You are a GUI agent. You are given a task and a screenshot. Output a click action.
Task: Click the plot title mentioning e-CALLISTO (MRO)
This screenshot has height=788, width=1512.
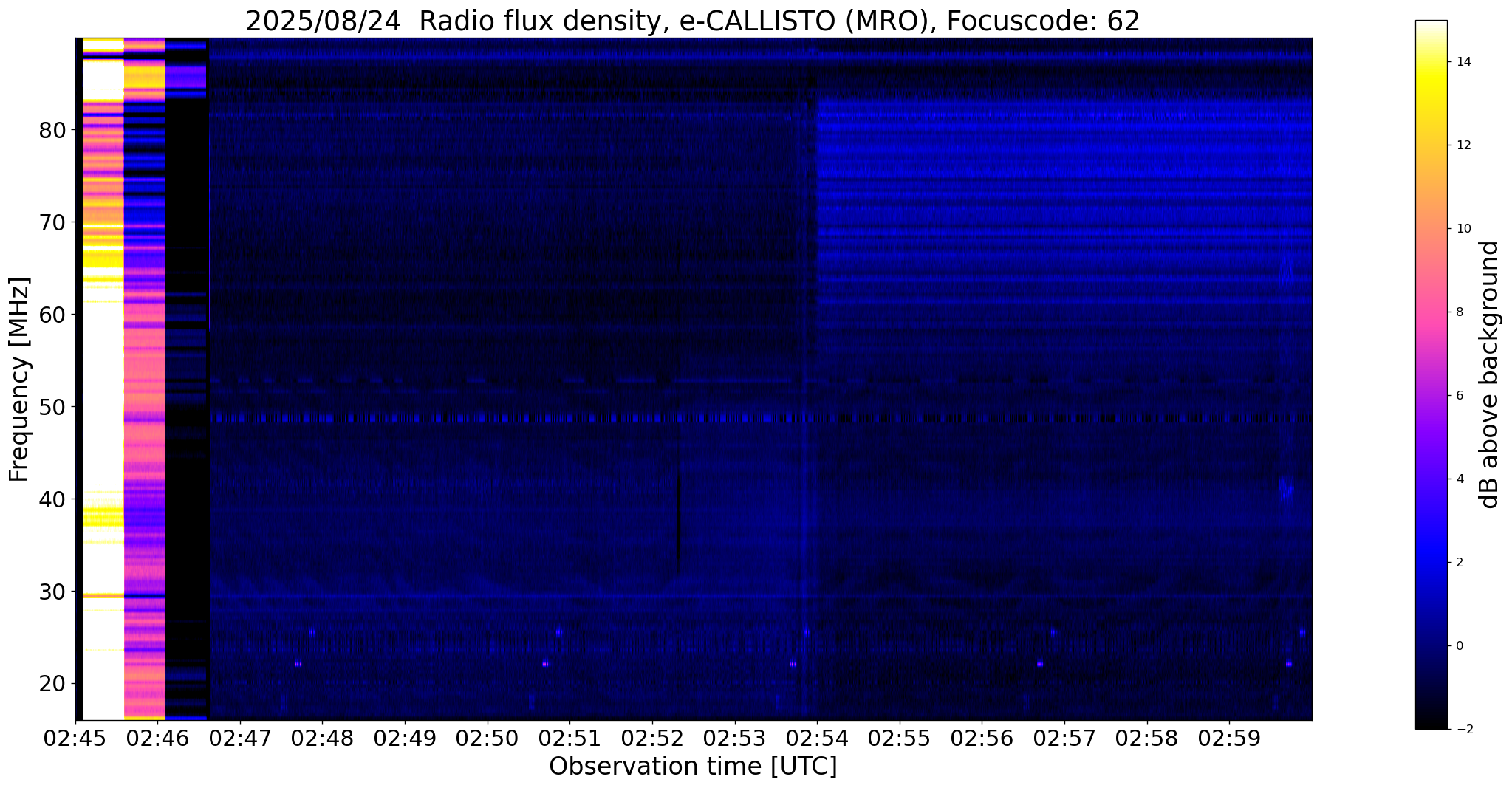pyautogui.click(x=693, y=21)
